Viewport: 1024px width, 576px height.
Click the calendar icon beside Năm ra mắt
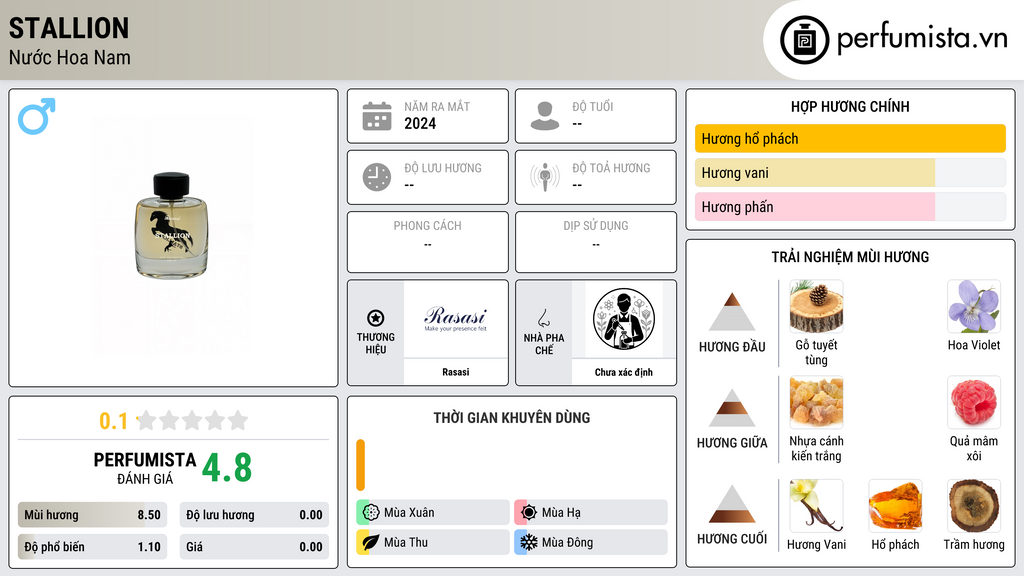[377, 116]
